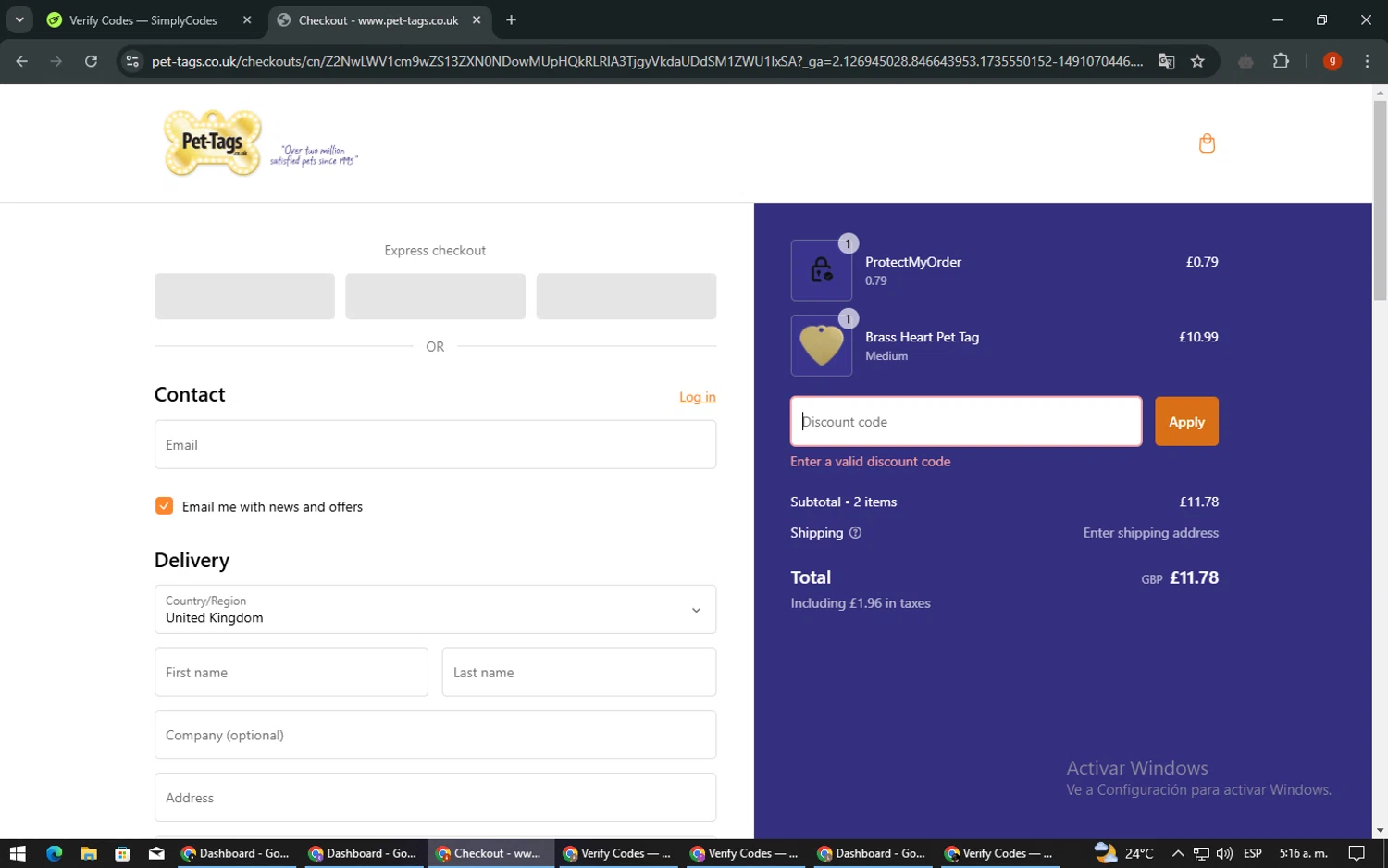Image resolution: width=1388 pixels, height=868 pixels.
Task: Click the middle express checkout button
Action: click(435, 296)
